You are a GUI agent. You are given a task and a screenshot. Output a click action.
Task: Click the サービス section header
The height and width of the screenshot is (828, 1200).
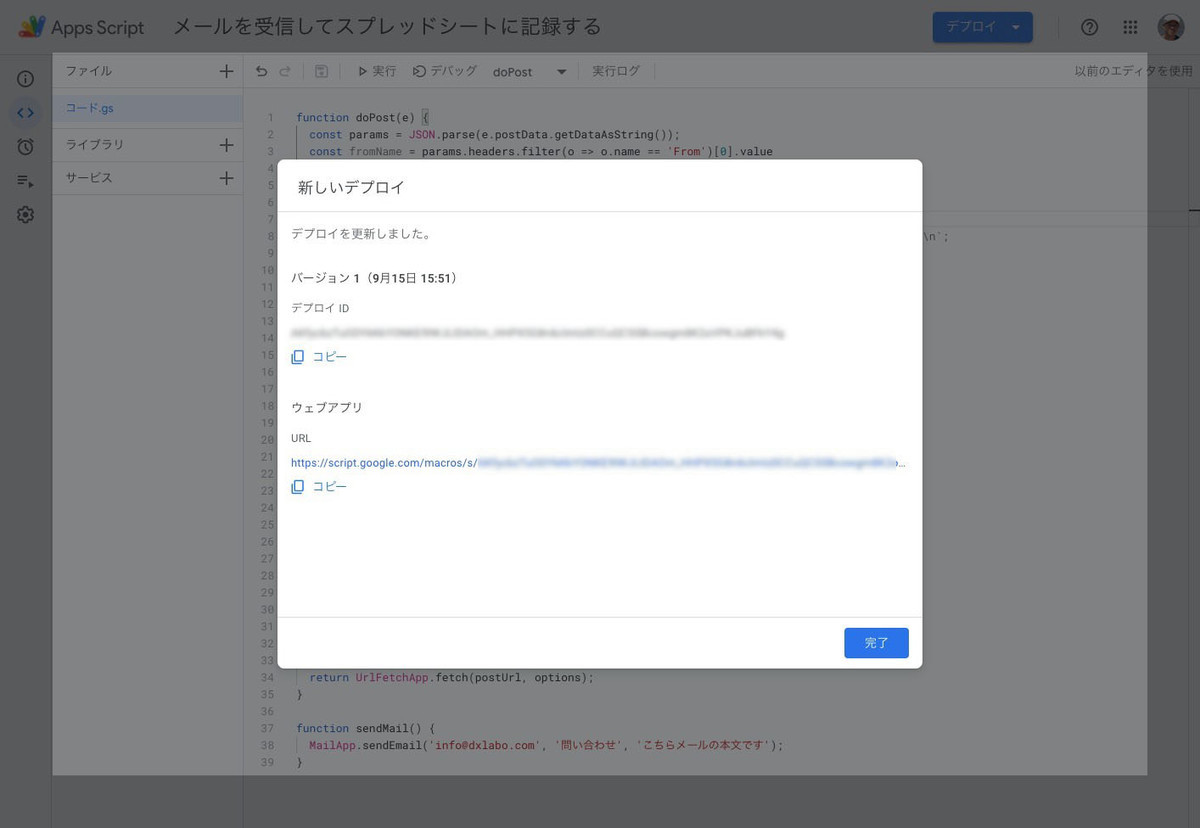pyautogui.click(x=89, y=178)
